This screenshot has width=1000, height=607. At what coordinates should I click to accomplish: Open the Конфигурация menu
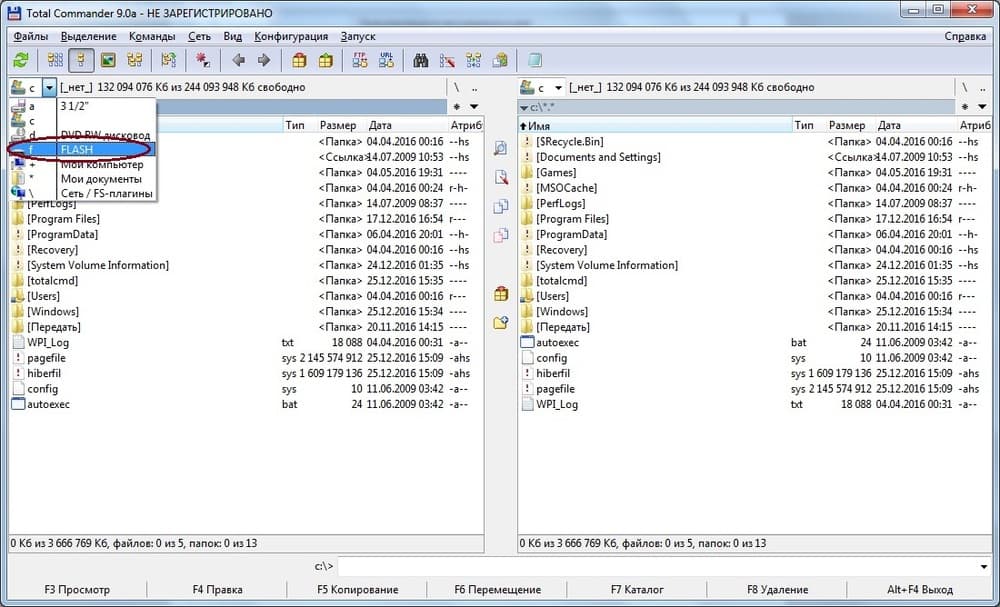[x=291, y=36]
